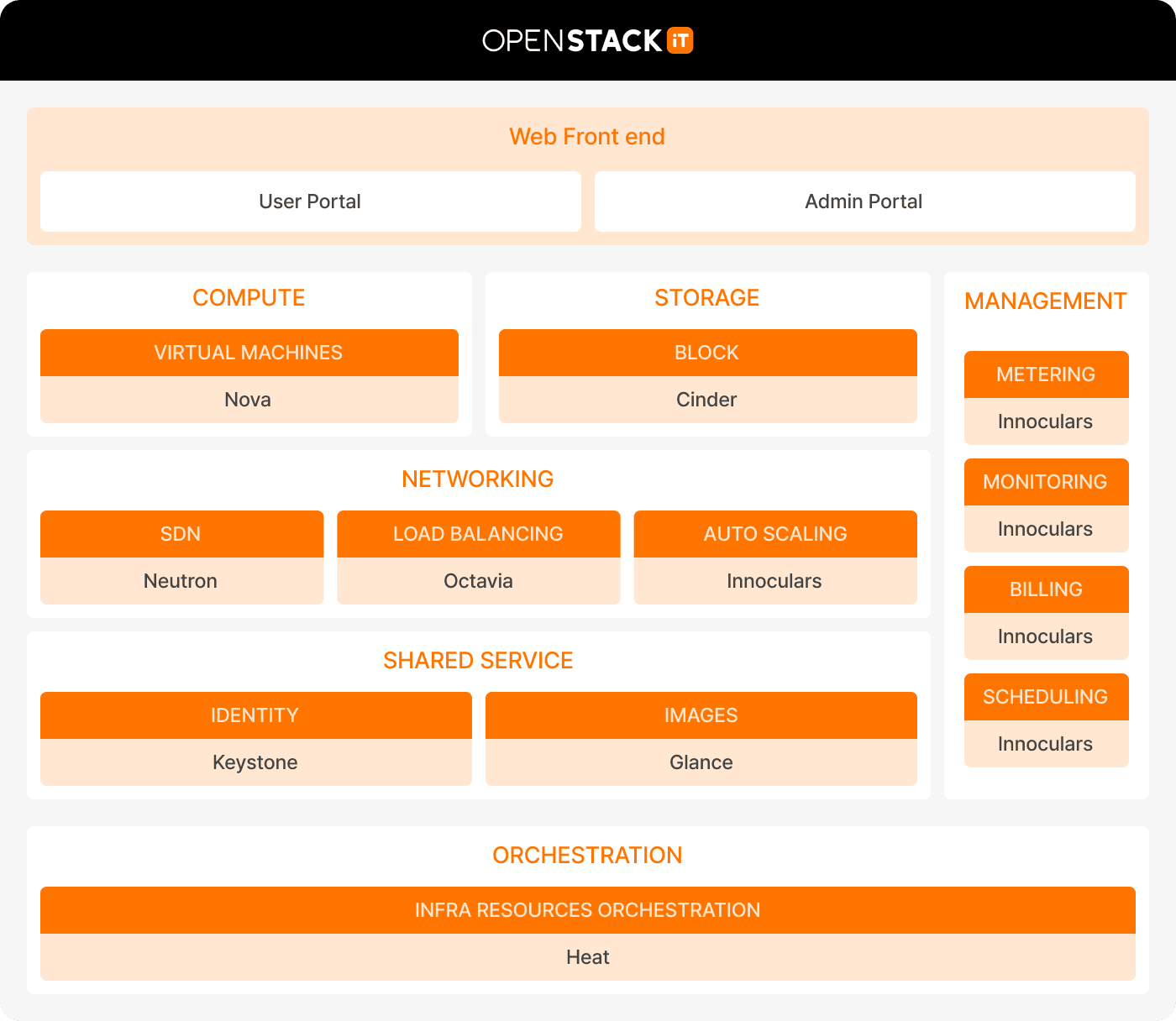Viewport: 1176px width, 1021px height.
Task: Select the Virtual Machines header
Action: pyautogui.click(x=249, y=353)
